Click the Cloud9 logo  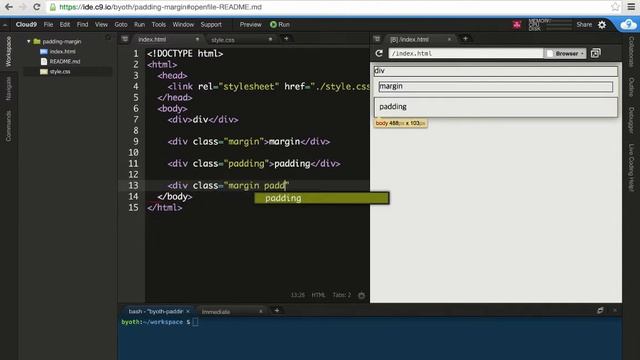point(26,24)
